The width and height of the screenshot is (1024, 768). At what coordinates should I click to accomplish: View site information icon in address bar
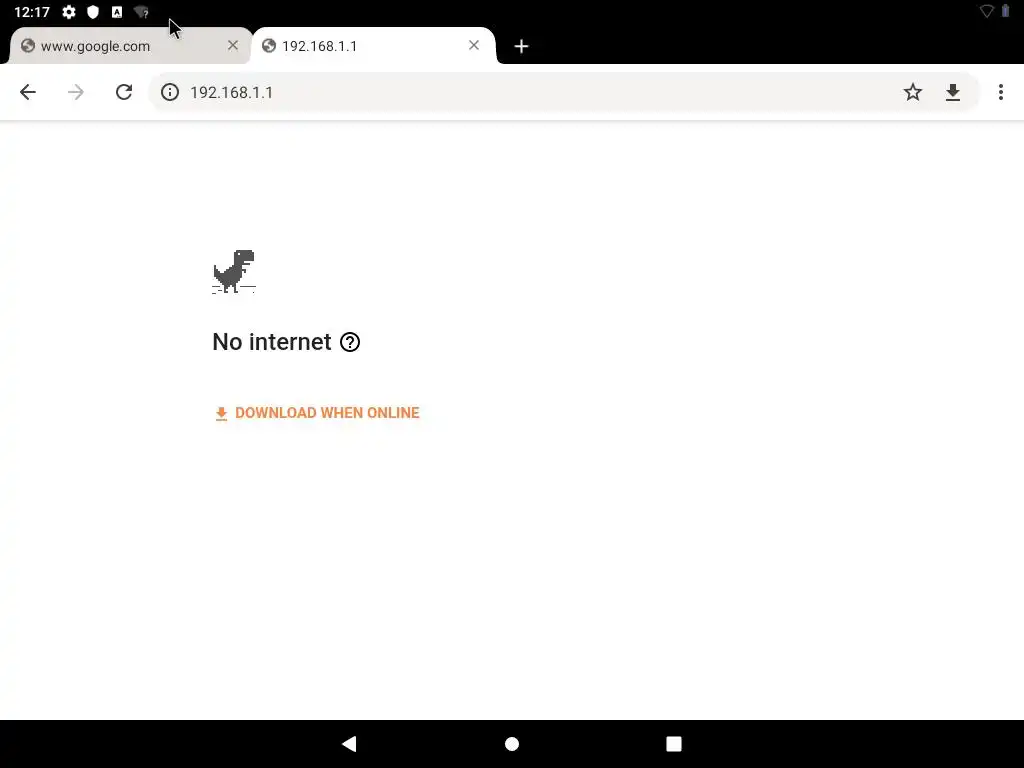170,92
